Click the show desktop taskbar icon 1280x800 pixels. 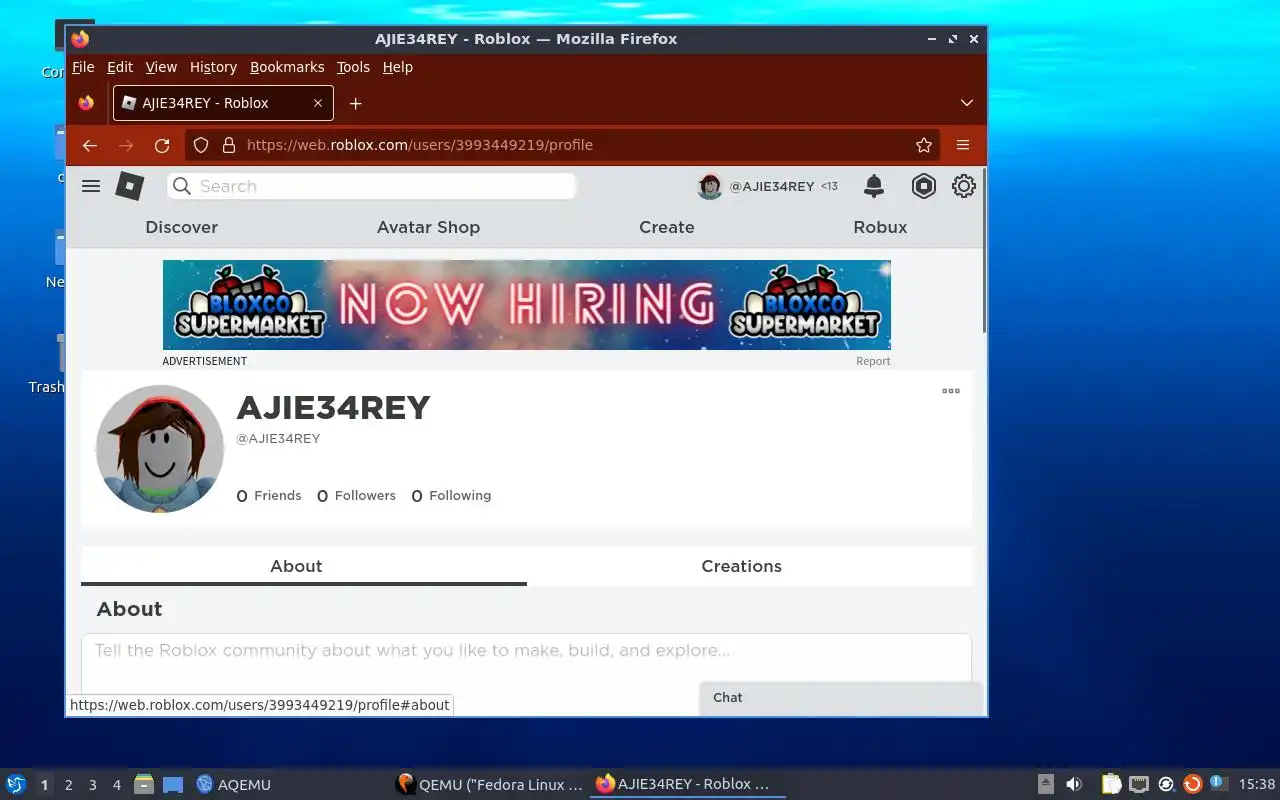tap(173, 785)
